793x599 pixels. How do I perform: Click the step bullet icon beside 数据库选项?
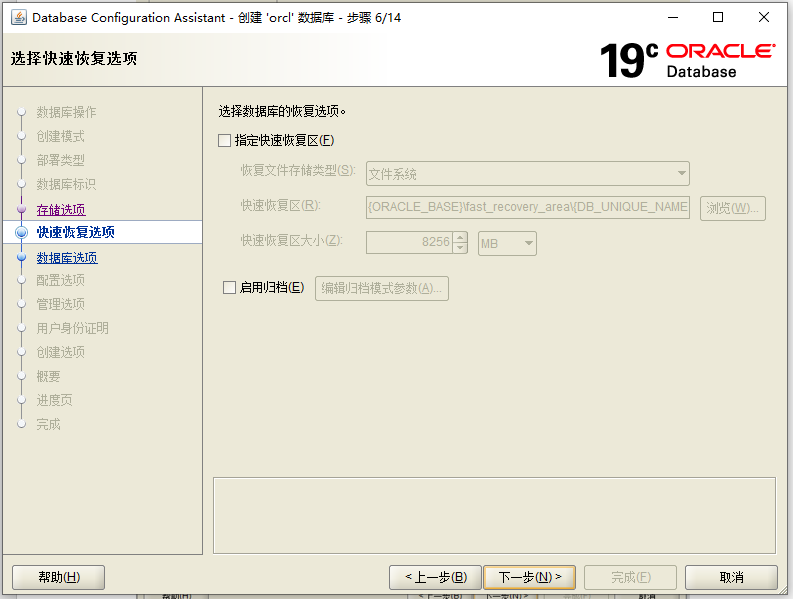click(x=21, y=257)
